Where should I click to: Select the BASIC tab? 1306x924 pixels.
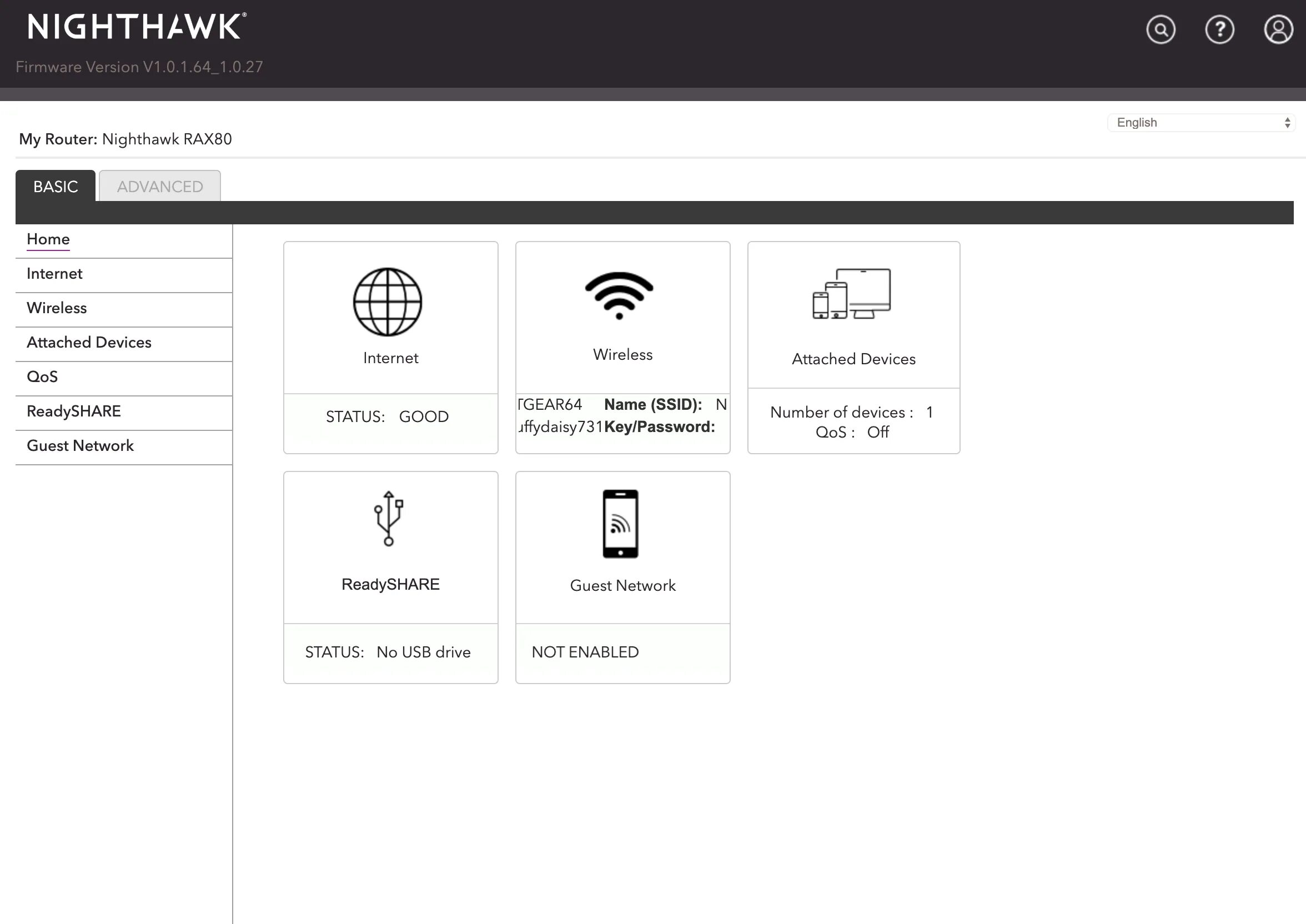(x=55, y=186)
